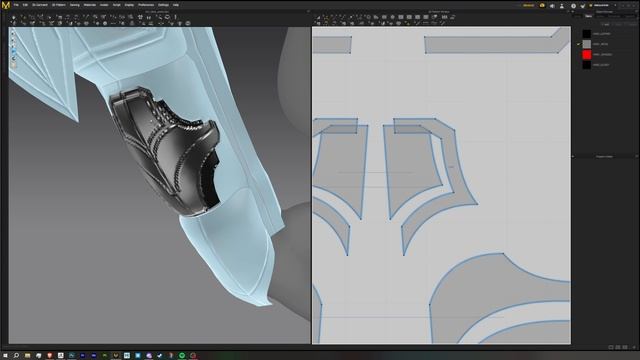Open the Display menu
640x360 pixels.
(129, 5)
